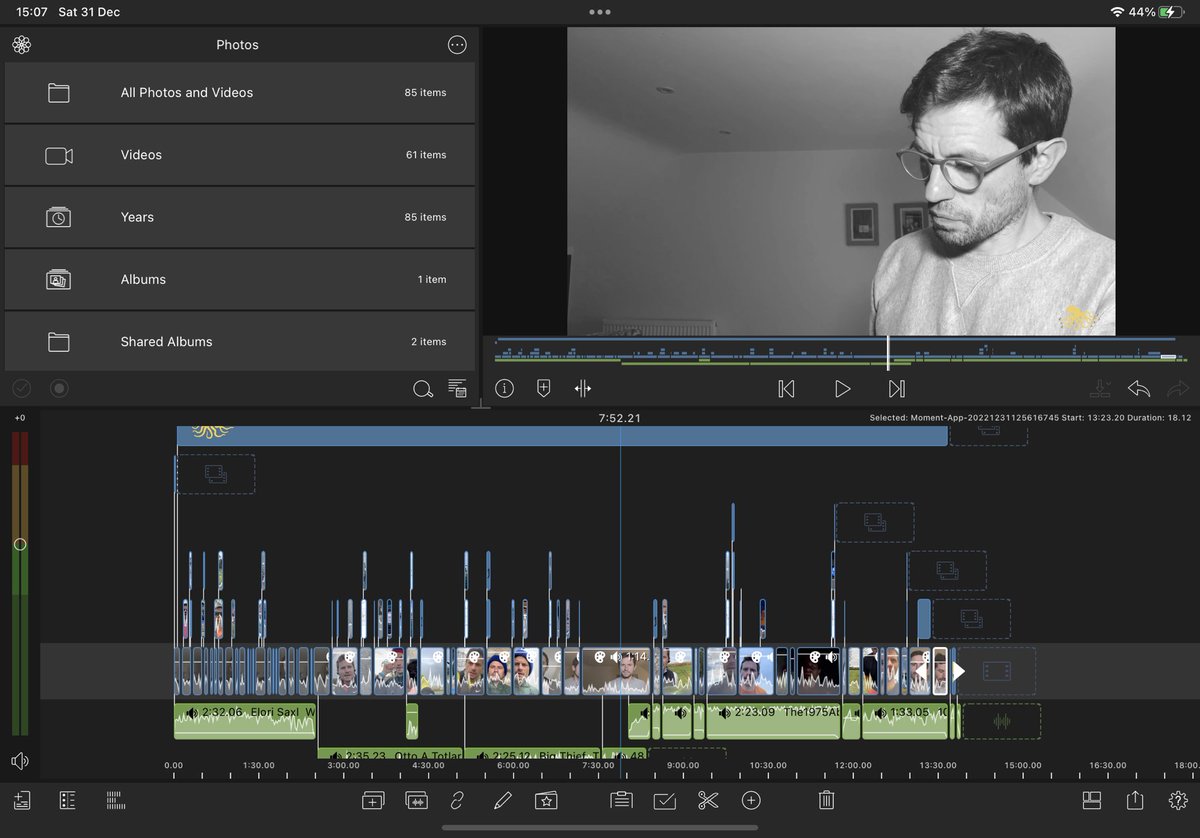Select the Otto A Totlar audio clip

pos(390,754)
